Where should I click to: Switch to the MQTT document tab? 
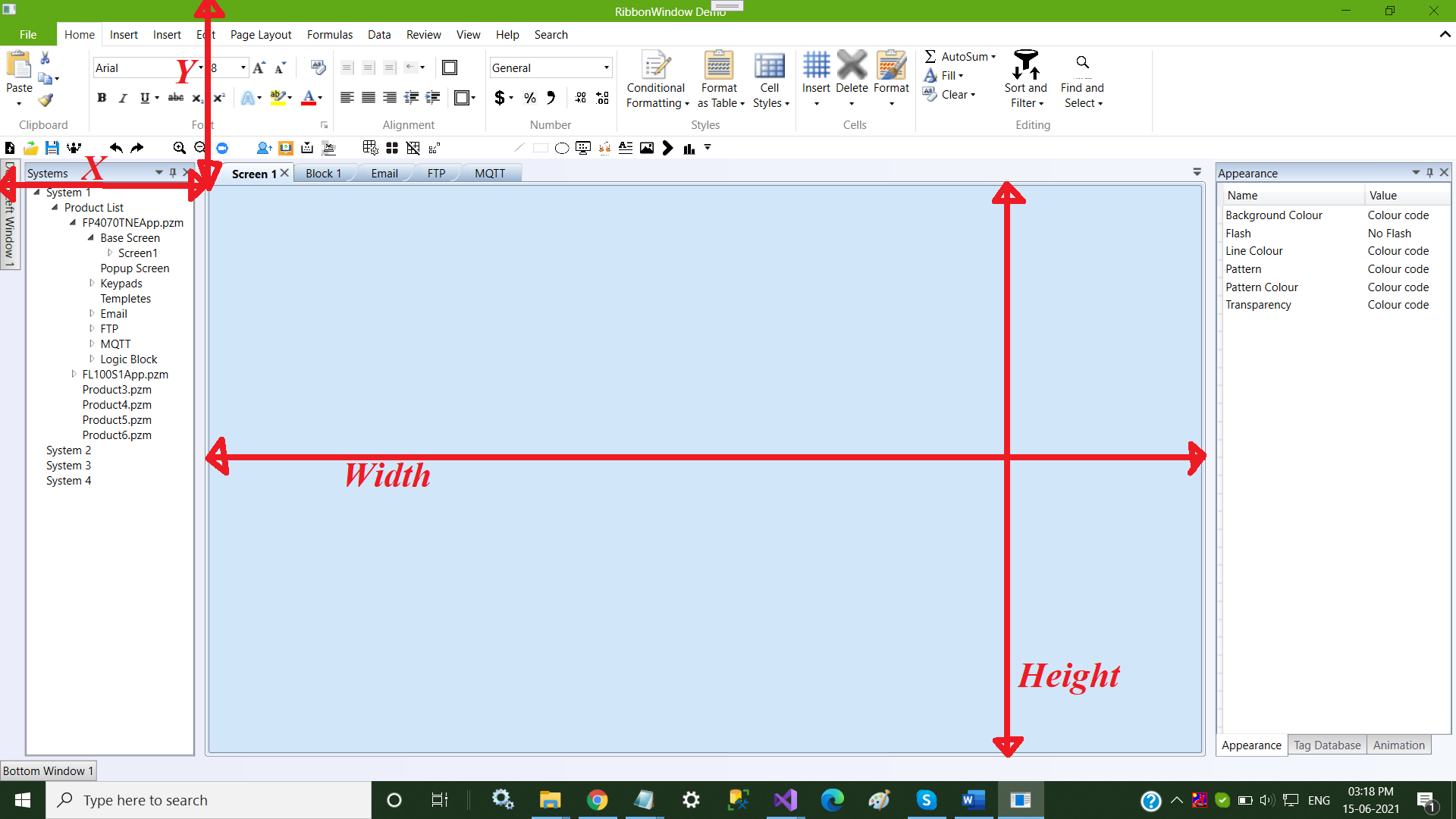(489, 174)
